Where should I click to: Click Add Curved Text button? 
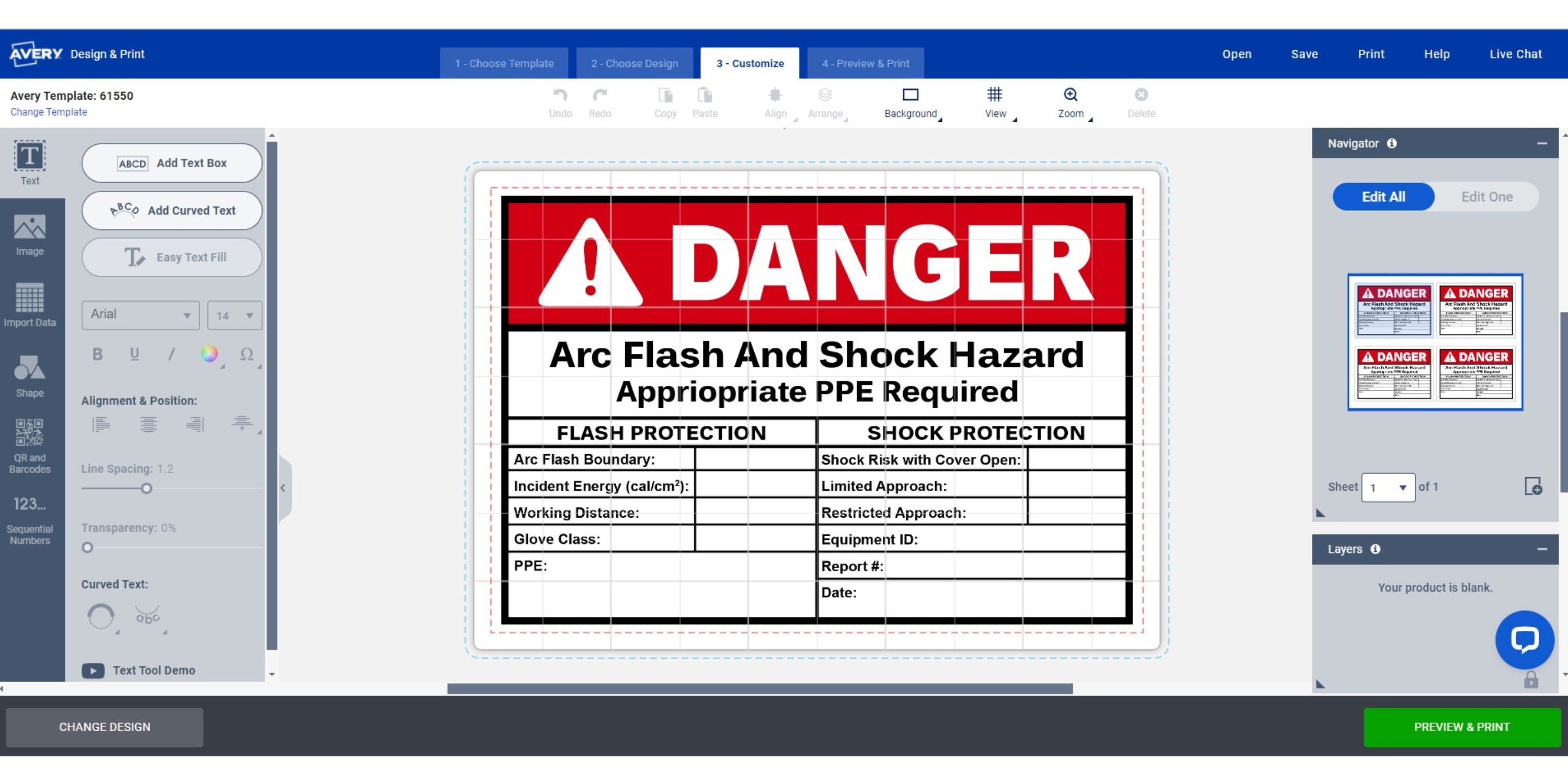coord(171,210)
